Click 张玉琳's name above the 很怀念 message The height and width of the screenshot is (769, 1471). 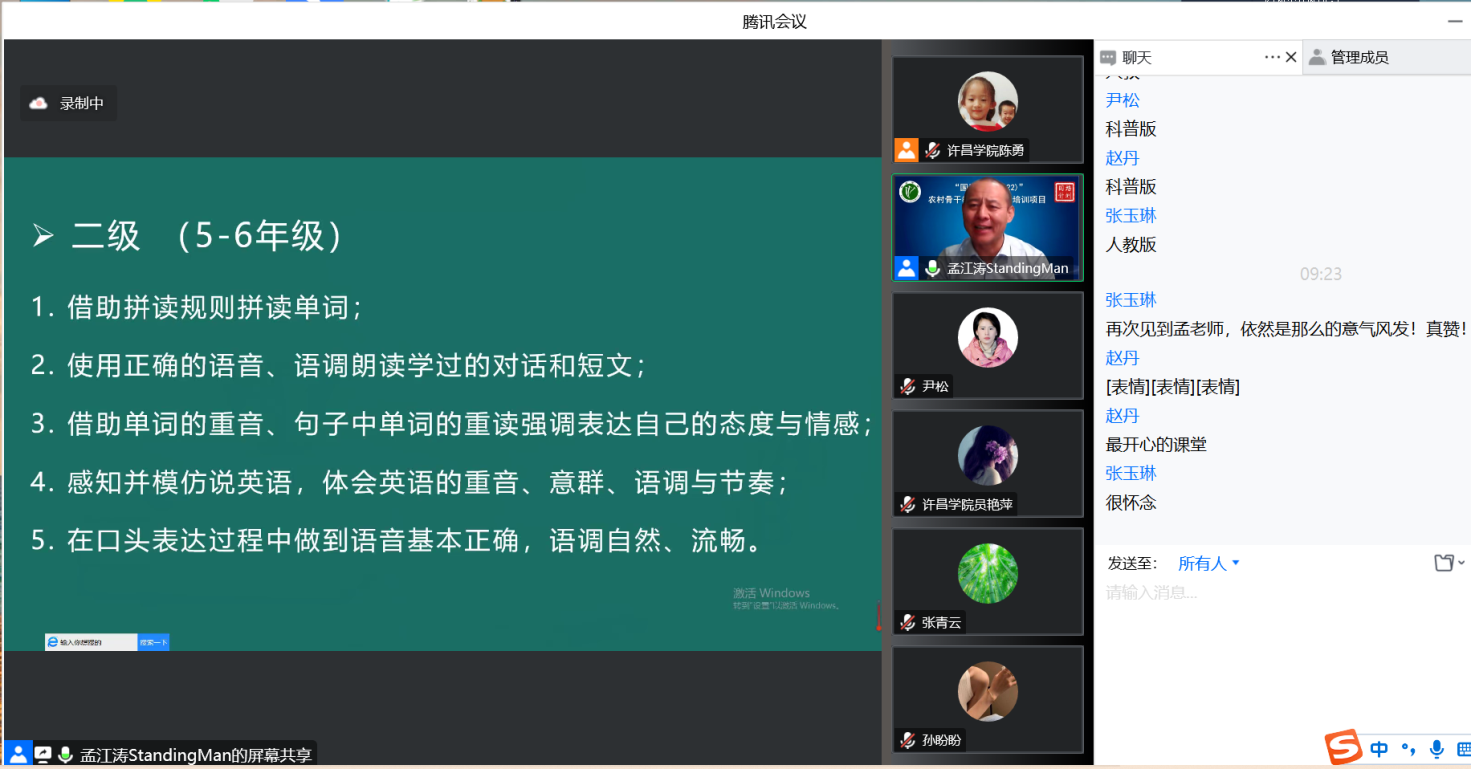(x=1131, y=473)
